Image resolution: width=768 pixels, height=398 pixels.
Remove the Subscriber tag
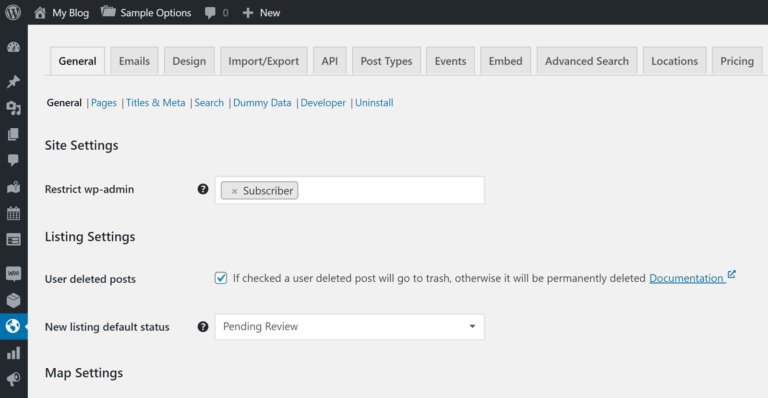pyautogui.click(x=234, y=191)
